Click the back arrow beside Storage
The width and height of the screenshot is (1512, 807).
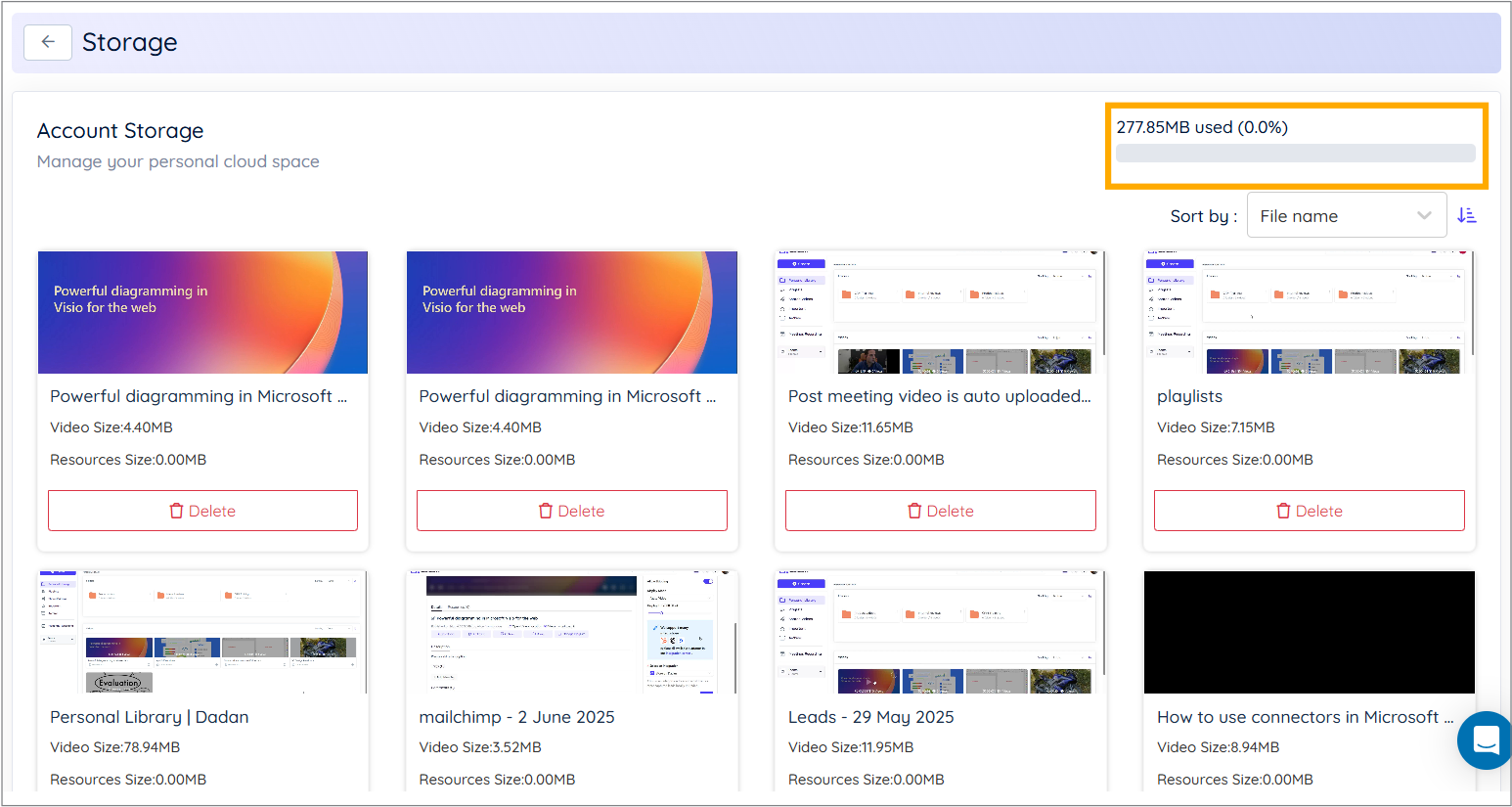[48, 42]
